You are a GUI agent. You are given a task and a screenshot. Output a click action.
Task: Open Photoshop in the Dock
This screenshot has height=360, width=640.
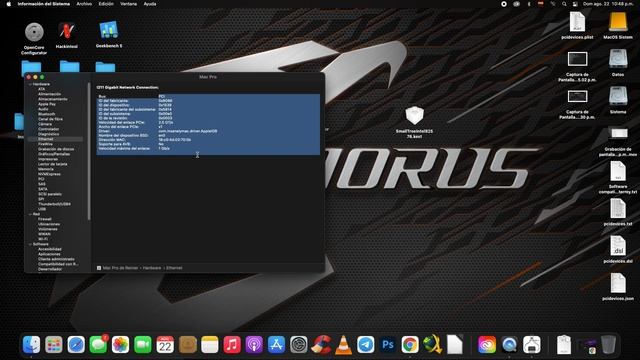(x=388, y=345)
